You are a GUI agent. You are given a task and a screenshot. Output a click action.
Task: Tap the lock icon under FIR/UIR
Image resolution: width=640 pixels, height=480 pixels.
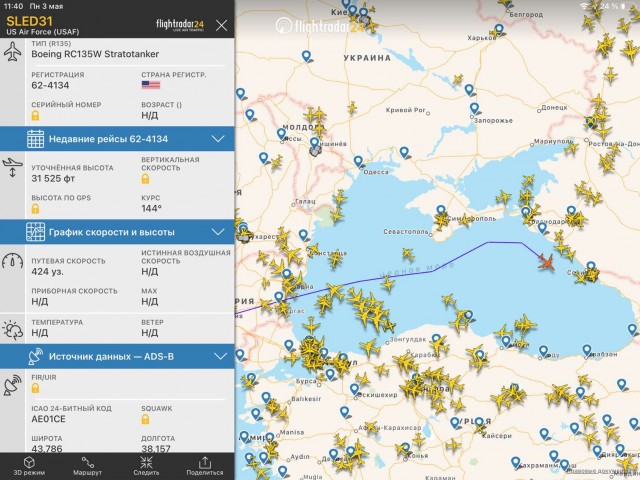[x=36, y=388]
